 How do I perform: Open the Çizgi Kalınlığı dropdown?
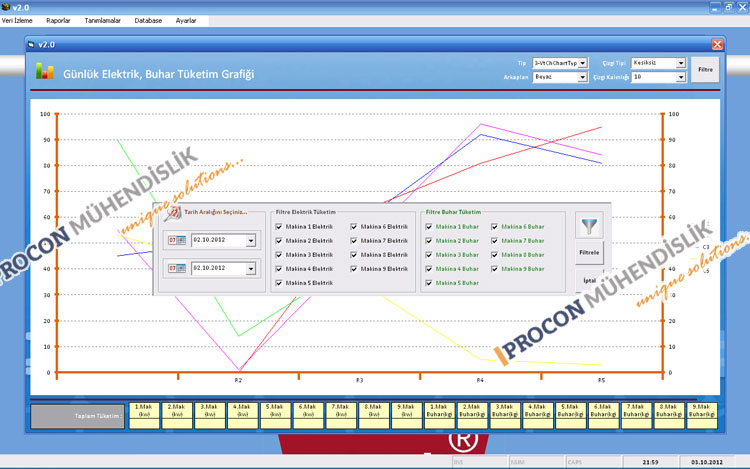[681, 77]
